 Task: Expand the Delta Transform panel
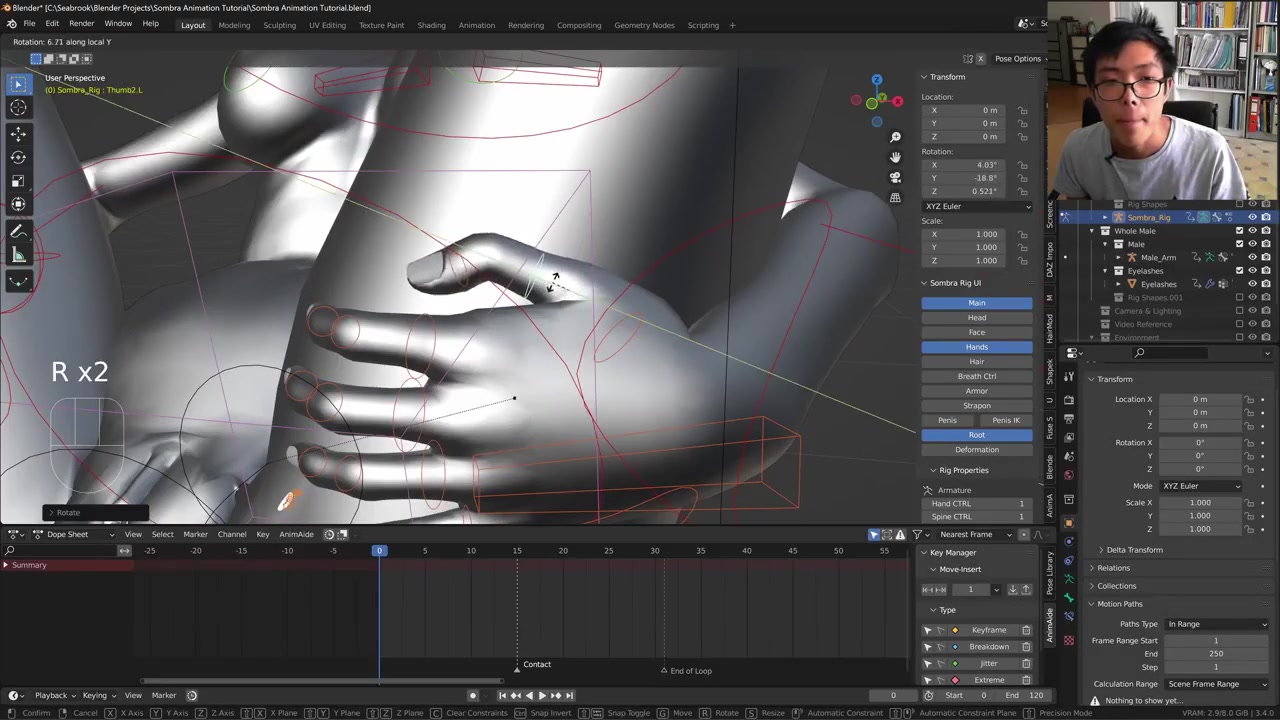click(x=1134, y=550)
